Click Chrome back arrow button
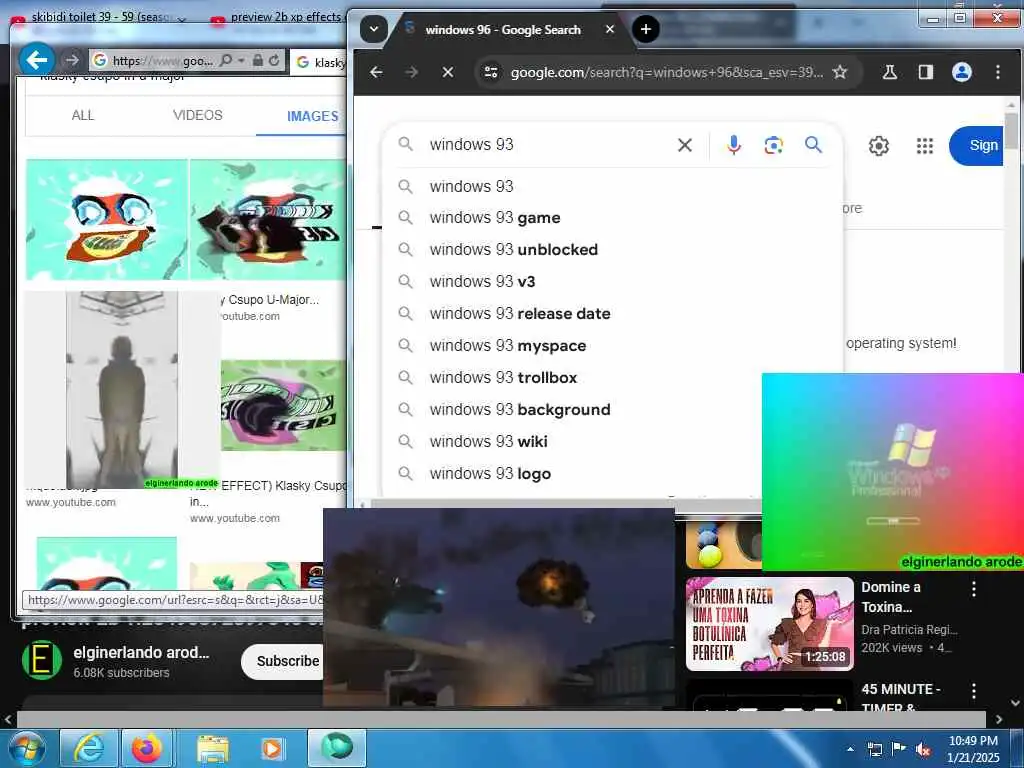Screen dimensions: 1024x768 (x=376, y=72)
